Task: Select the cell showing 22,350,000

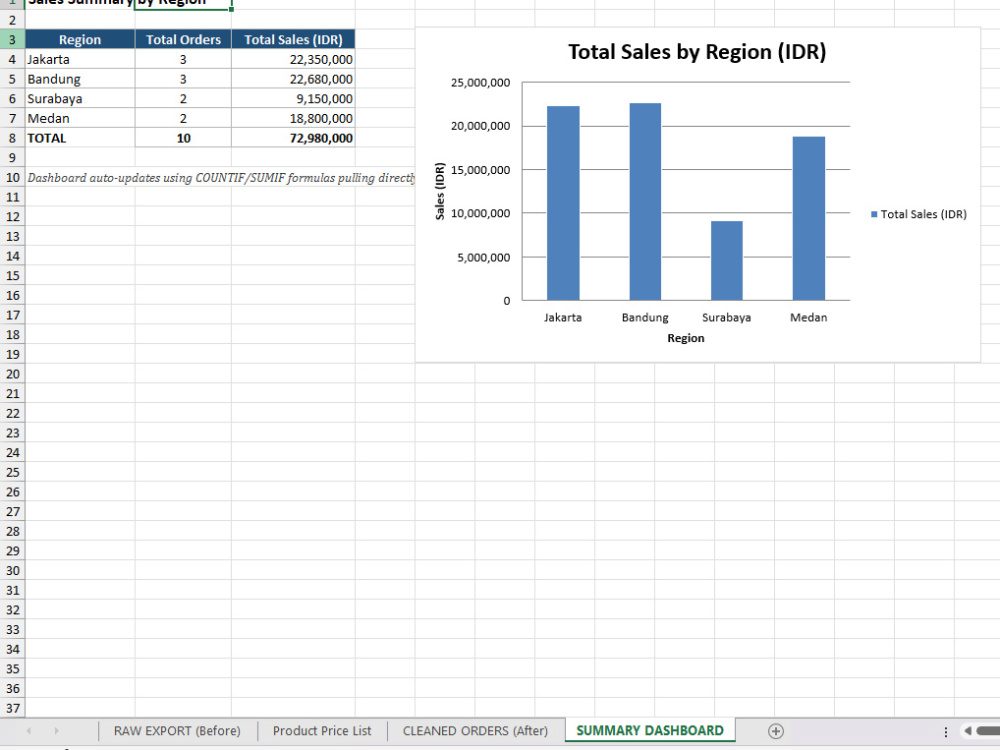Action: 293,59
